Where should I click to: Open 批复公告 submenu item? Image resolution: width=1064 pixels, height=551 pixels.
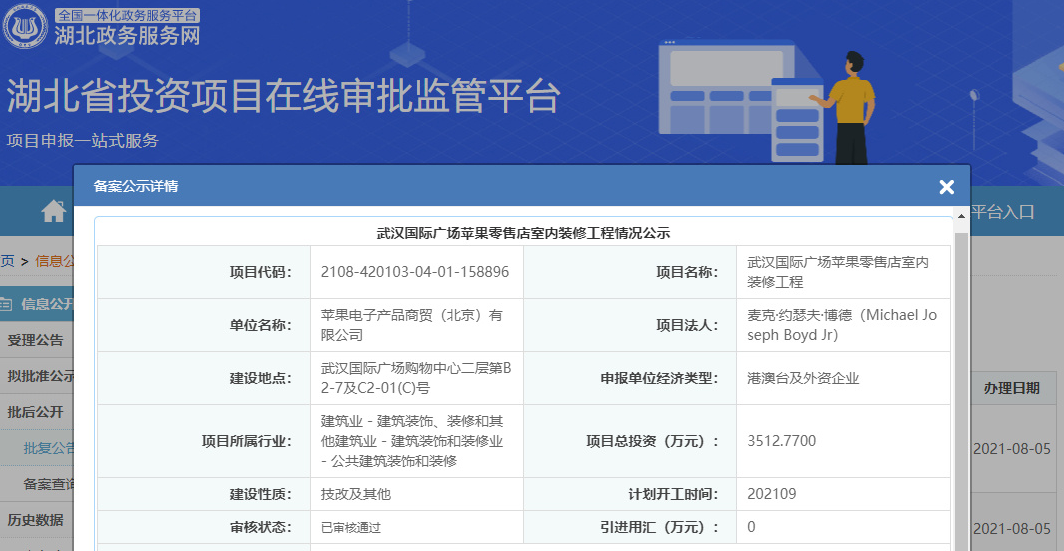pyautogui.click(x=48, y=448)
